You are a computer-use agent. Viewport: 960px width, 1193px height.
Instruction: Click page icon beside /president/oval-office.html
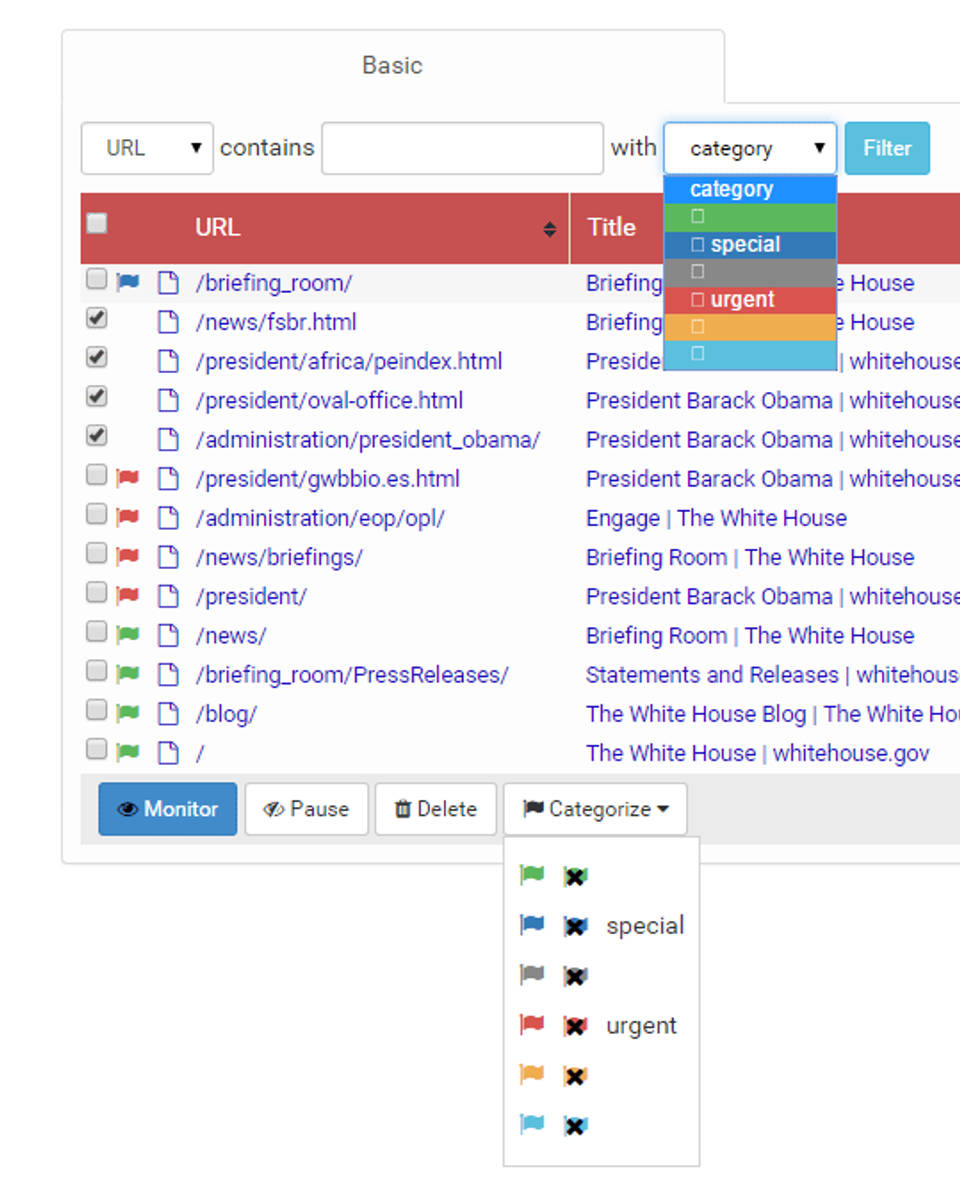[x=168, y=400]
